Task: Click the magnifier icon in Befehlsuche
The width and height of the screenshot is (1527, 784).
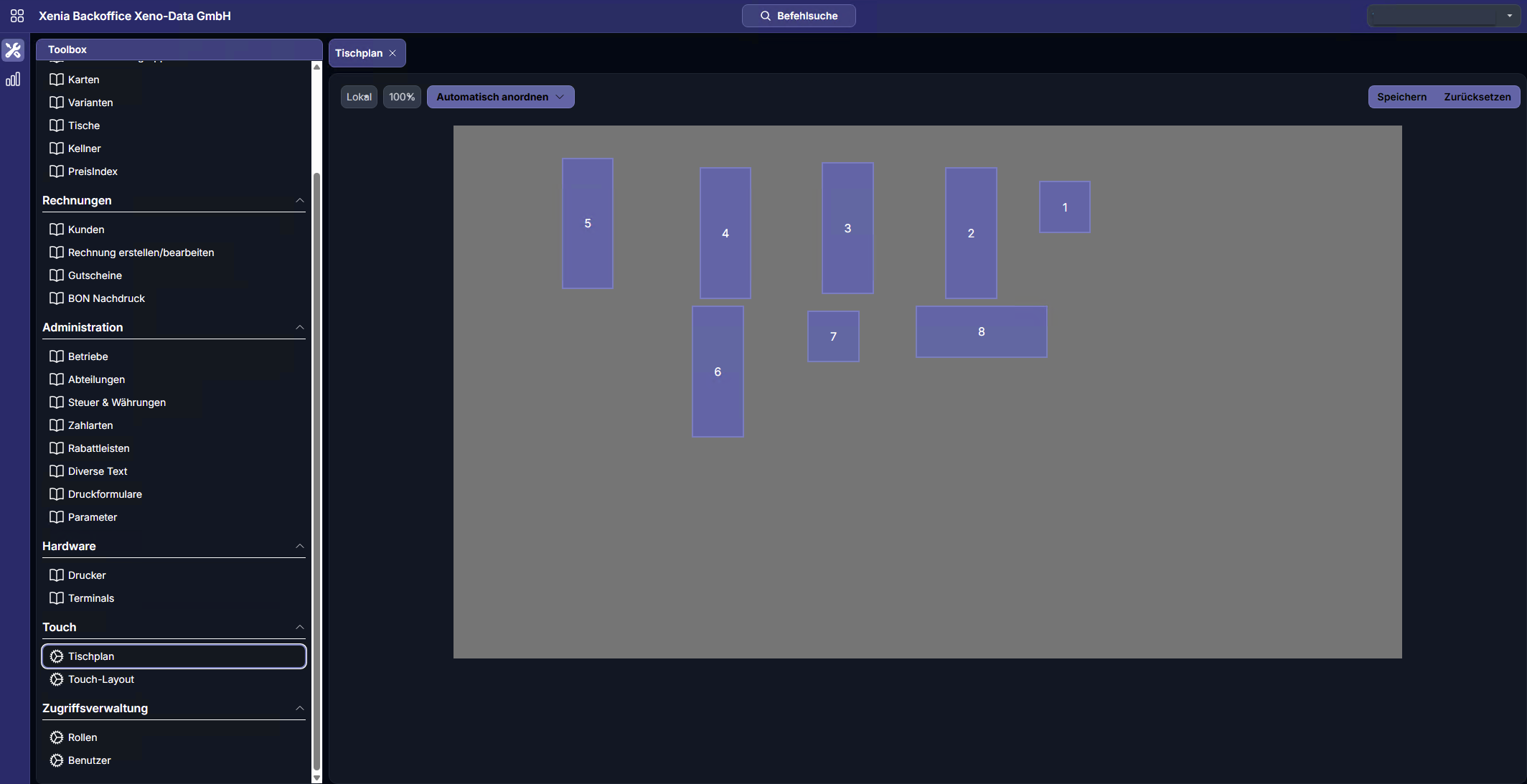Action: [x=765, y=16]
